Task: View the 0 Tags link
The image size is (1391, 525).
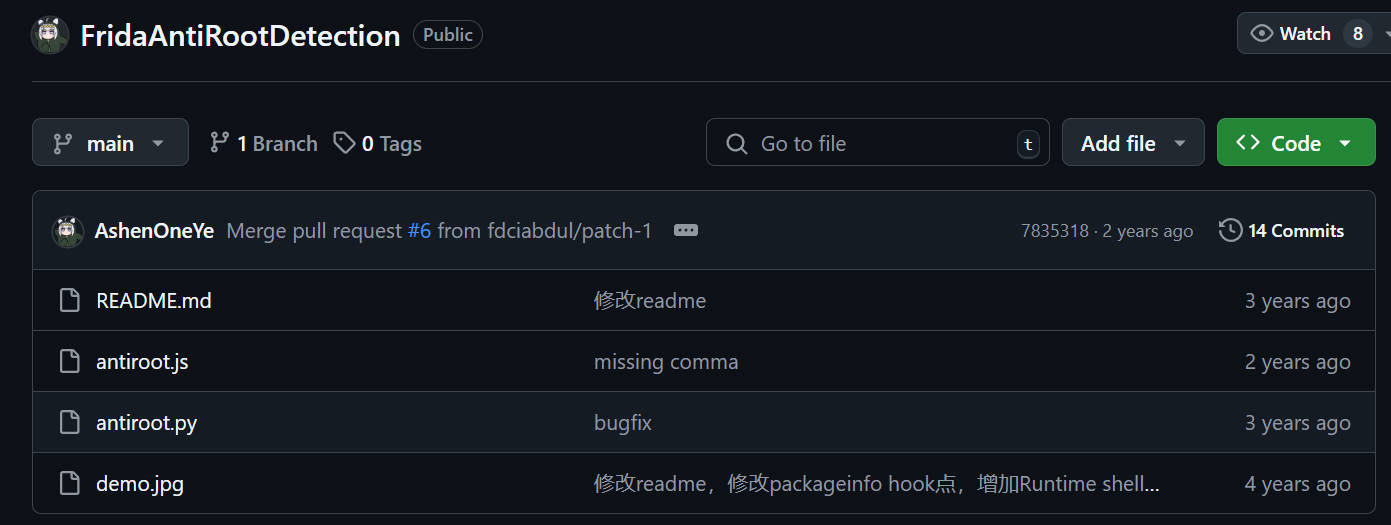Action: coord(378,144)
